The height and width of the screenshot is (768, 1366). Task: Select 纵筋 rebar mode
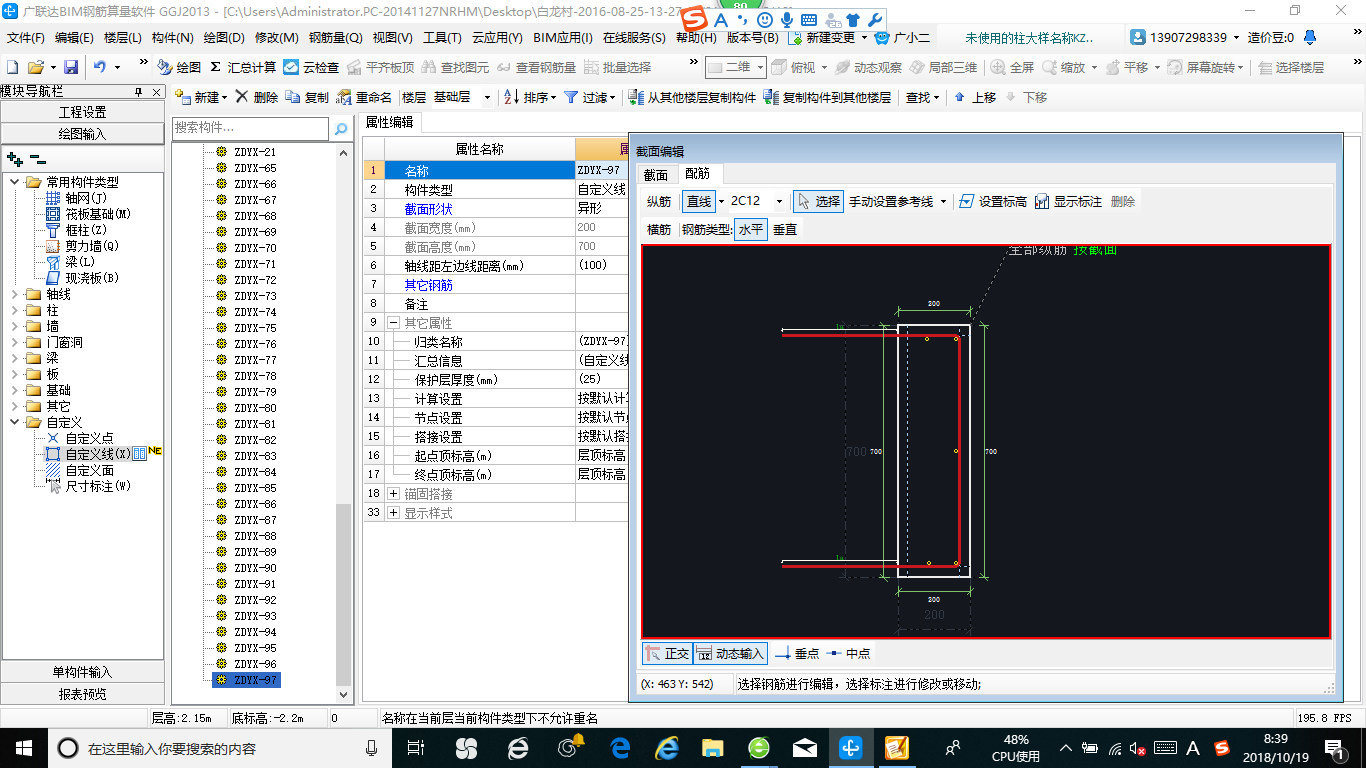coord(659,201)
